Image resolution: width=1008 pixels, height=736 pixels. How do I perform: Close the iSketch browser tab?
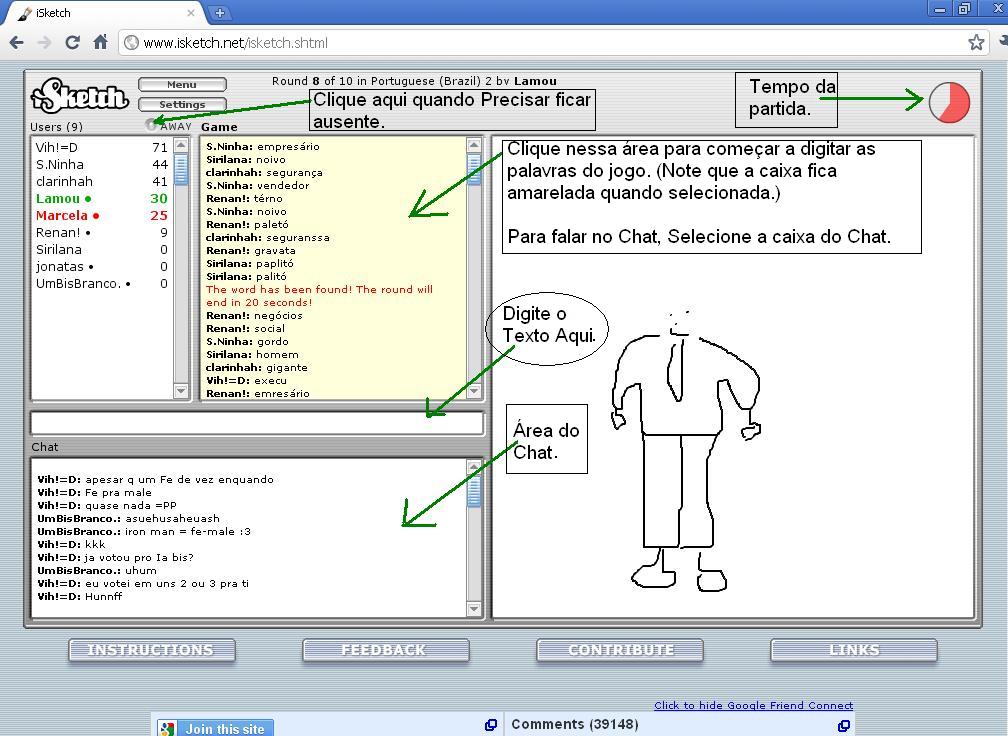191,13
